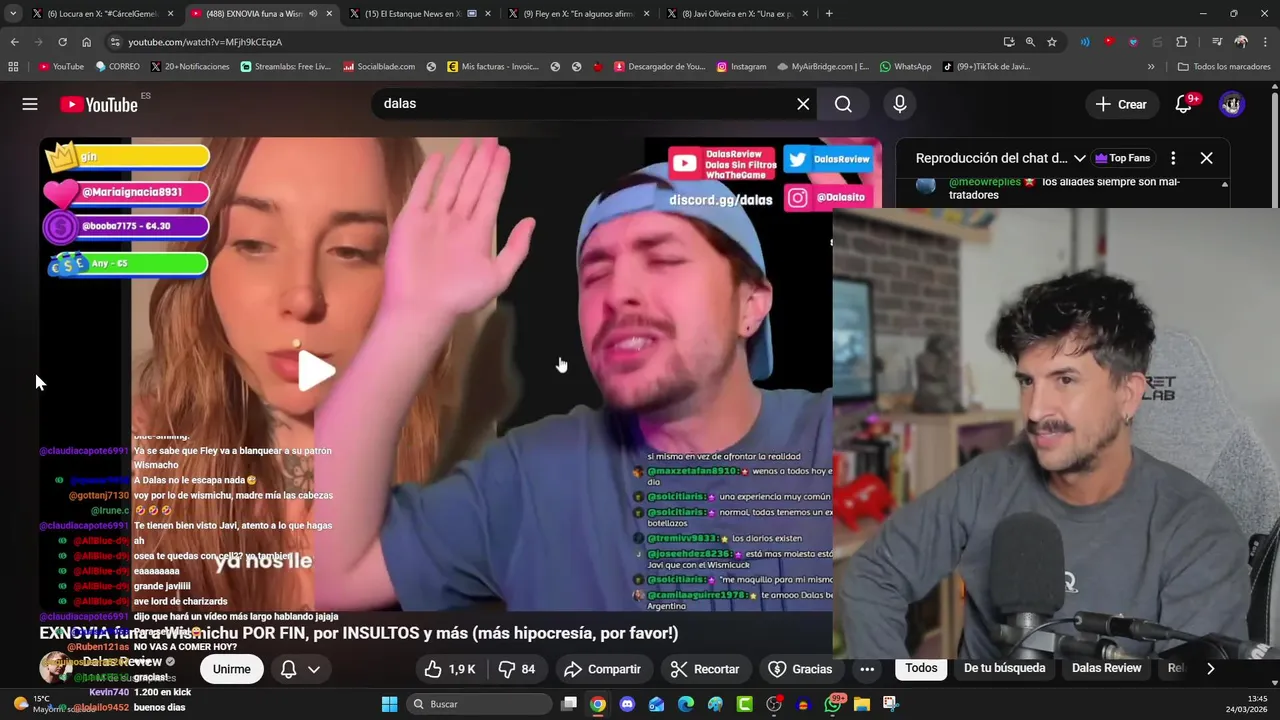This screenshot has height=720, width=1280.
Task: Open the apps grid in bookmarks bar
Action: pyautogui.click(x=13, y=67)
